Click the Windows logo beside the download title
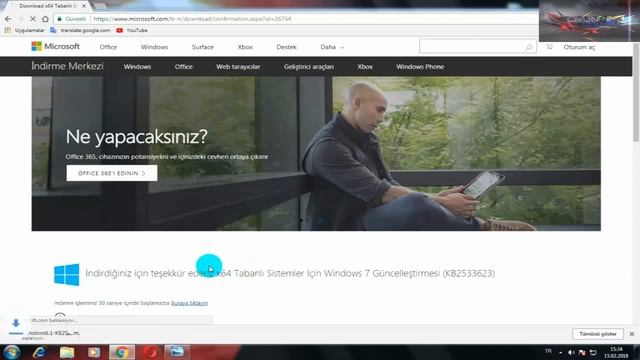This screenshot has width=640, height=360. 67,274
